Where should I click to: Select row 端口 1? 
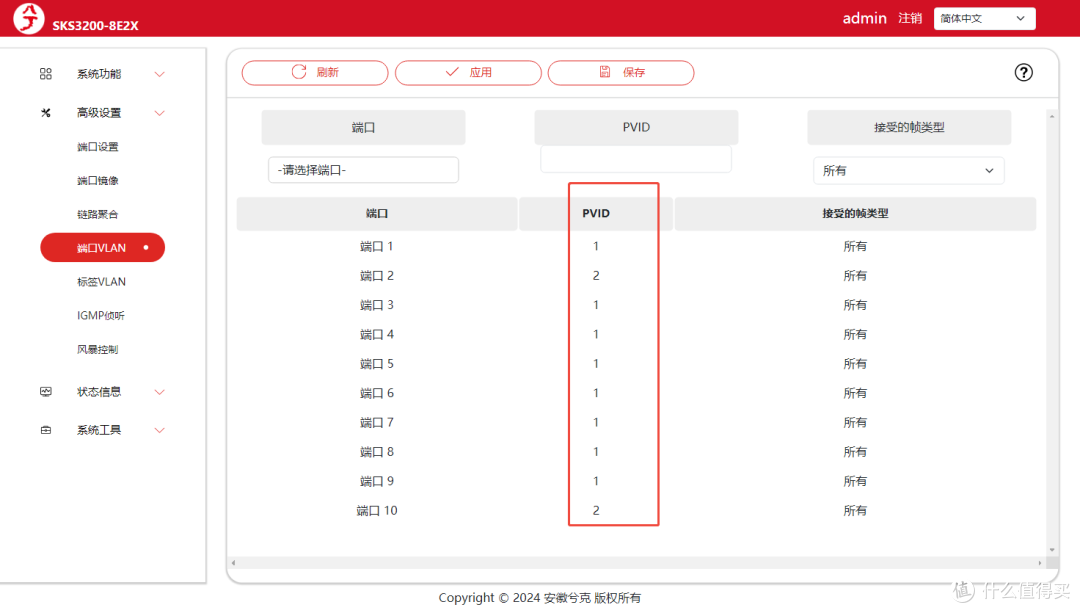tap(636, 247)
